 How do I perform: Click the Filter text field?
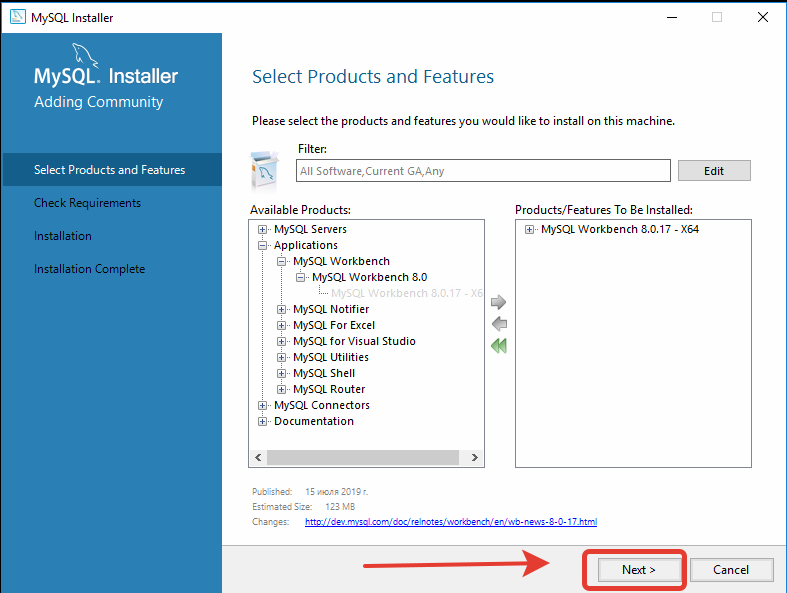pyautogui.click(x=483, y=171)
